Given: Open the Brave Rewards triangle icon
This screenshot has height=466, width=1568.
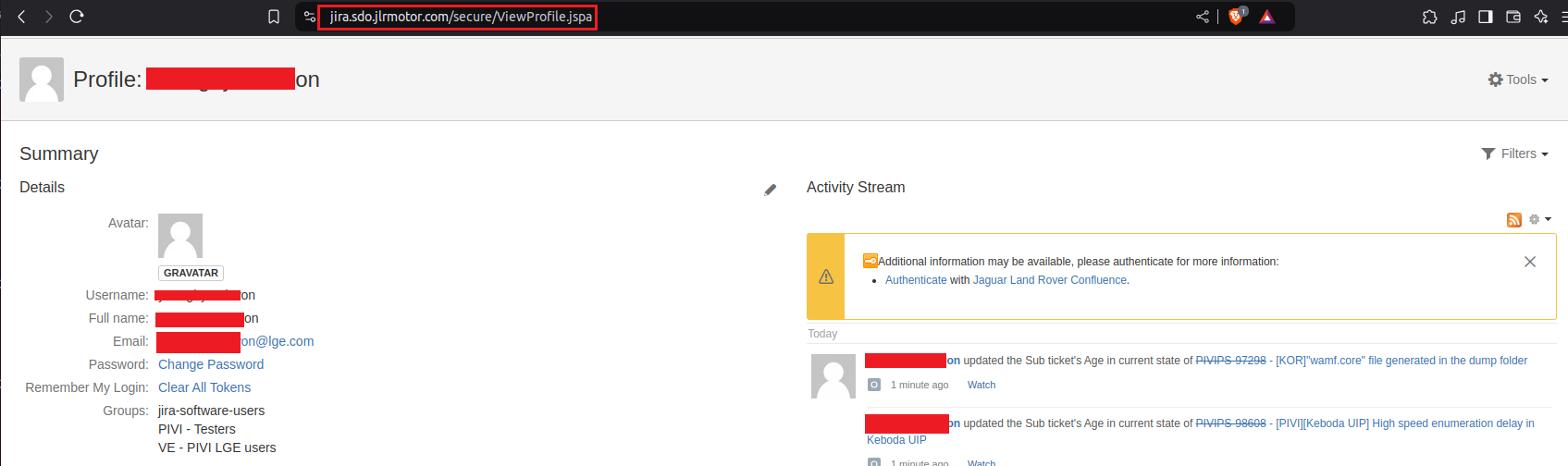Looking at the screenshot, I should (1267, 17).
